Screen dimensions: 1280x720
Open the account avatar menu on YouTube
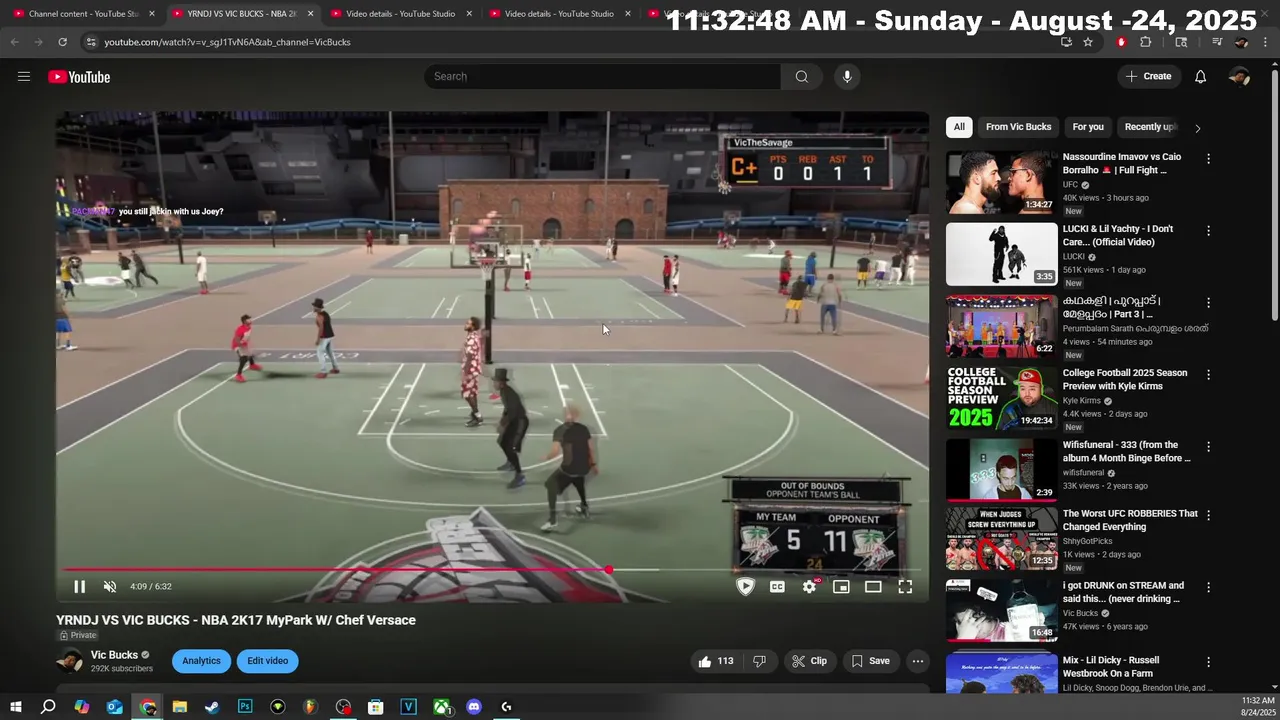click(x=1239, y=77)
